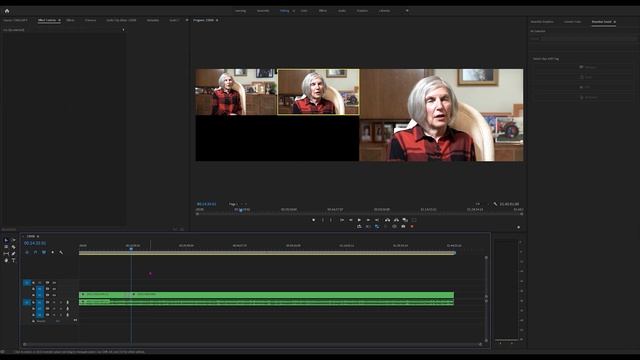Viewport: 640px width, 360px height.
Task: Expand workspaces overflow chevron
Action: click(x=407, y=11)
